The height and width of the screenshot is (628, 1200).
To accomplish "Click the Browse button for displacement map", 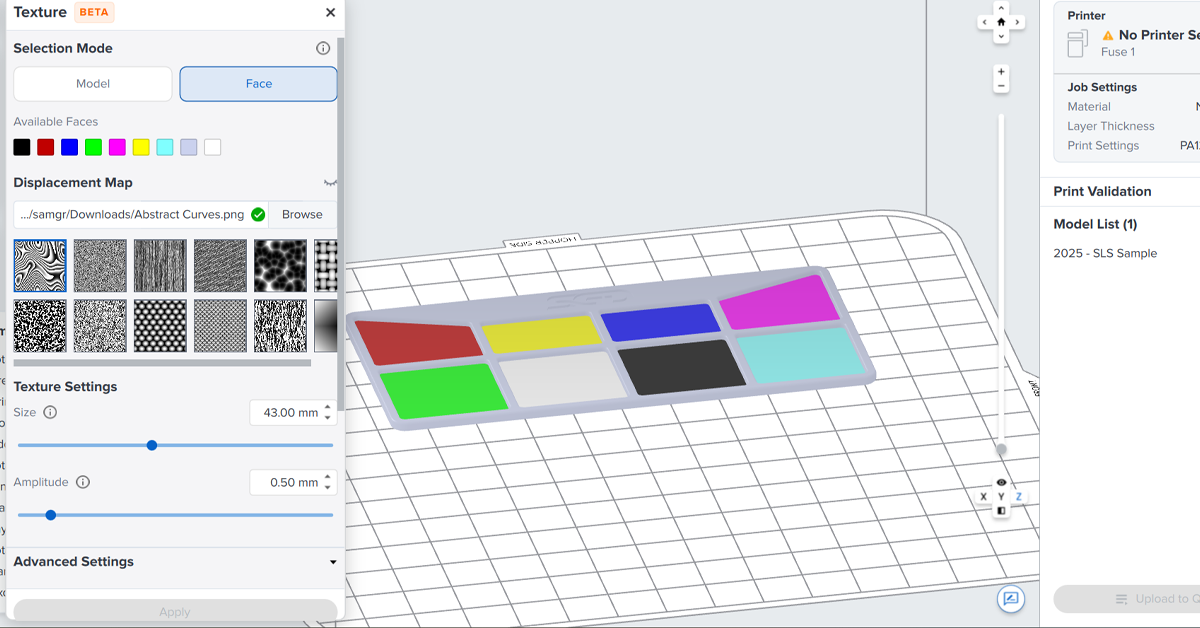I will pyautogui.click(x=302, y=214).
